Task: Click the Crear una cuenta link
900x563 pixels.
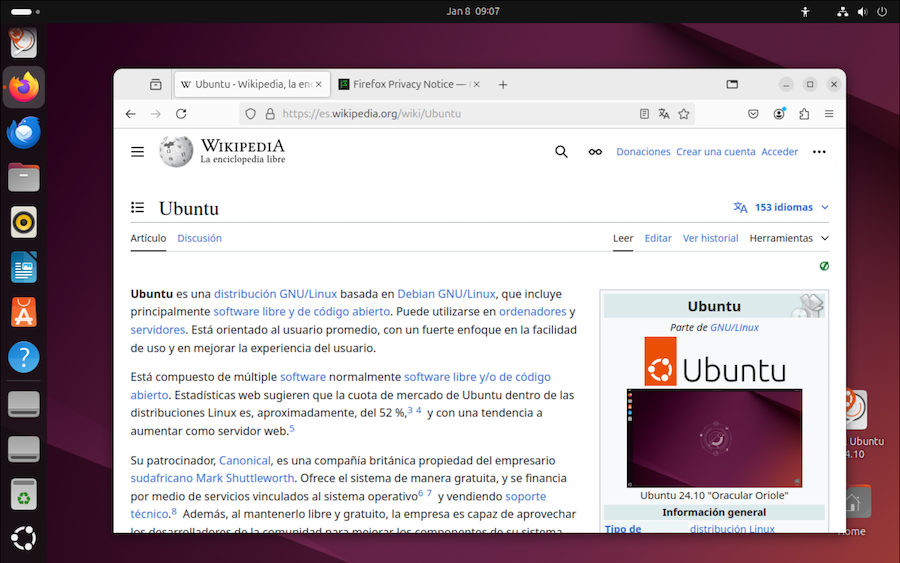Action: (x=715, y=152)
